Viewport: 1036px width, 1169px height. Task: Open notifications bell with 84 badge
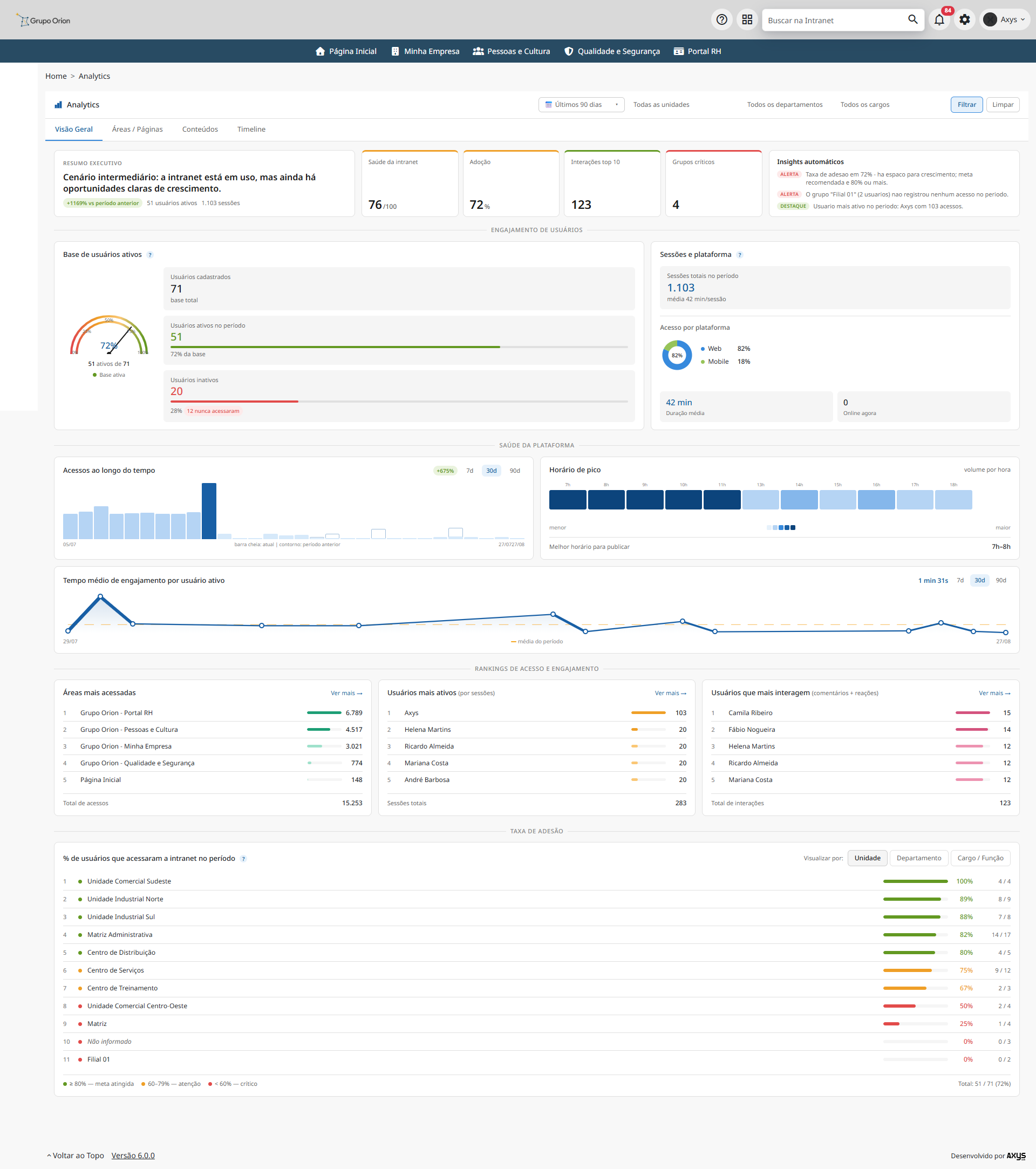pos(939,20)
